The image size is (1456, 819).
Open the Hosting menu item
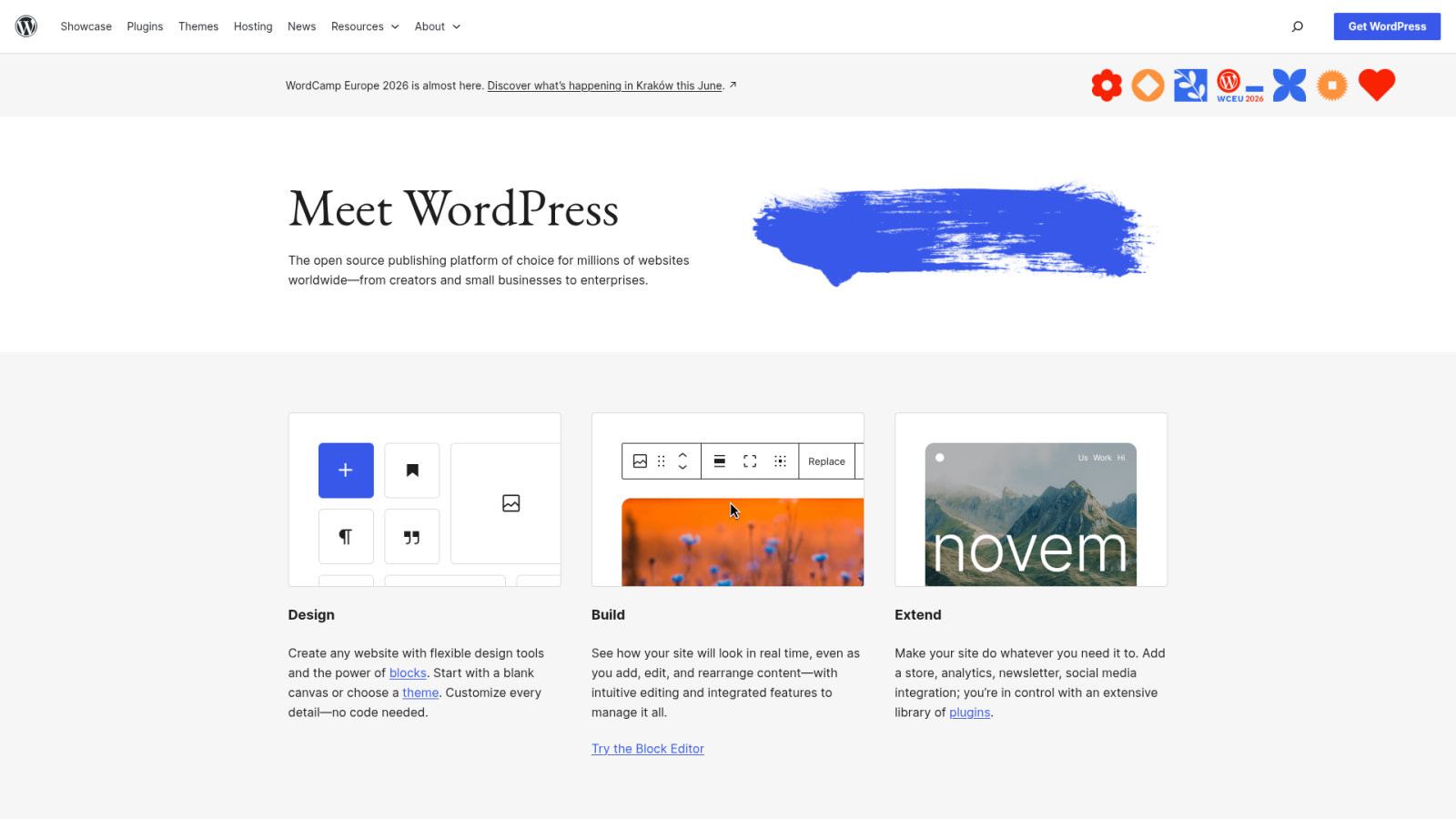253,26
